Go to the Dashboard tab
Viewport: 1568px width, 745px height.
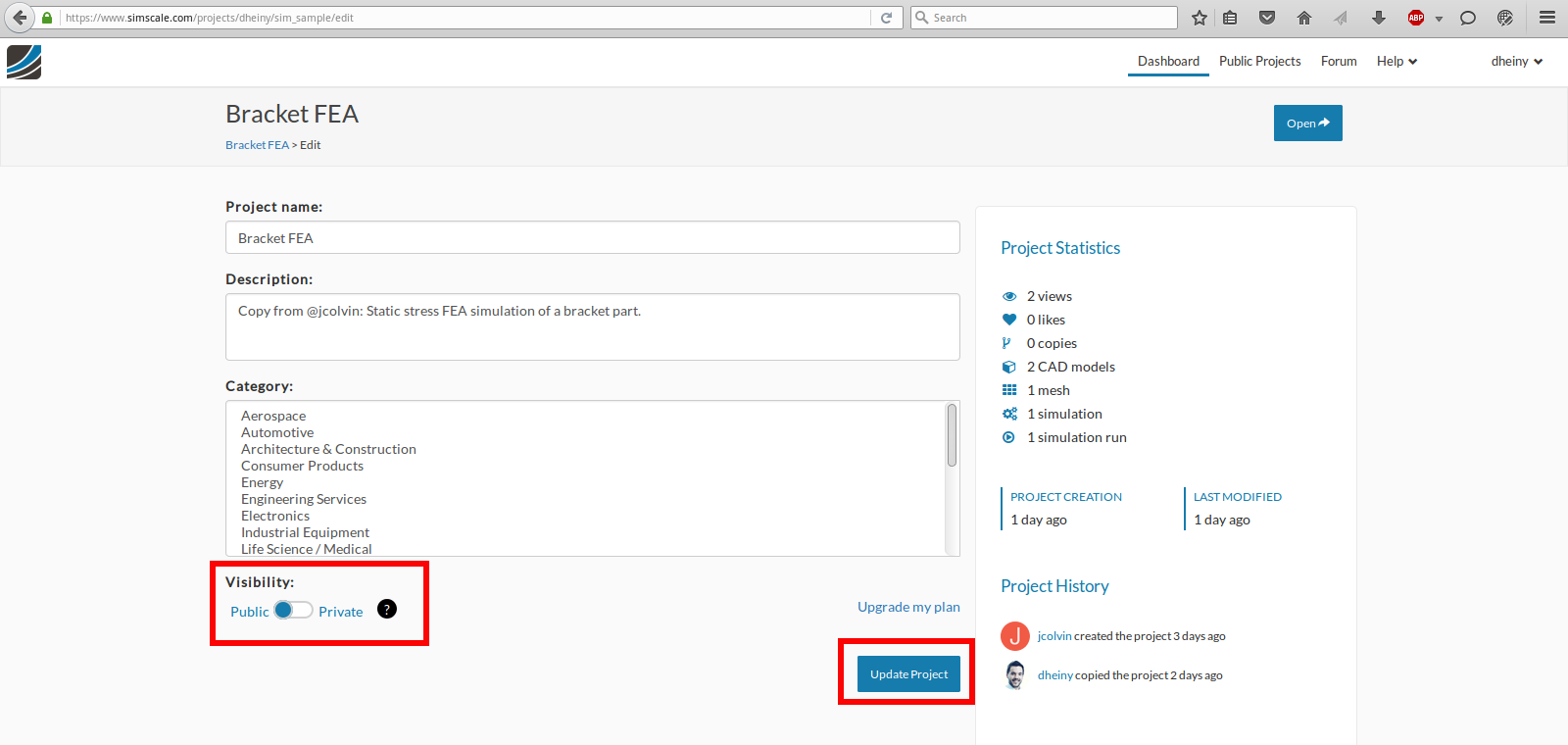point(1168,61)
